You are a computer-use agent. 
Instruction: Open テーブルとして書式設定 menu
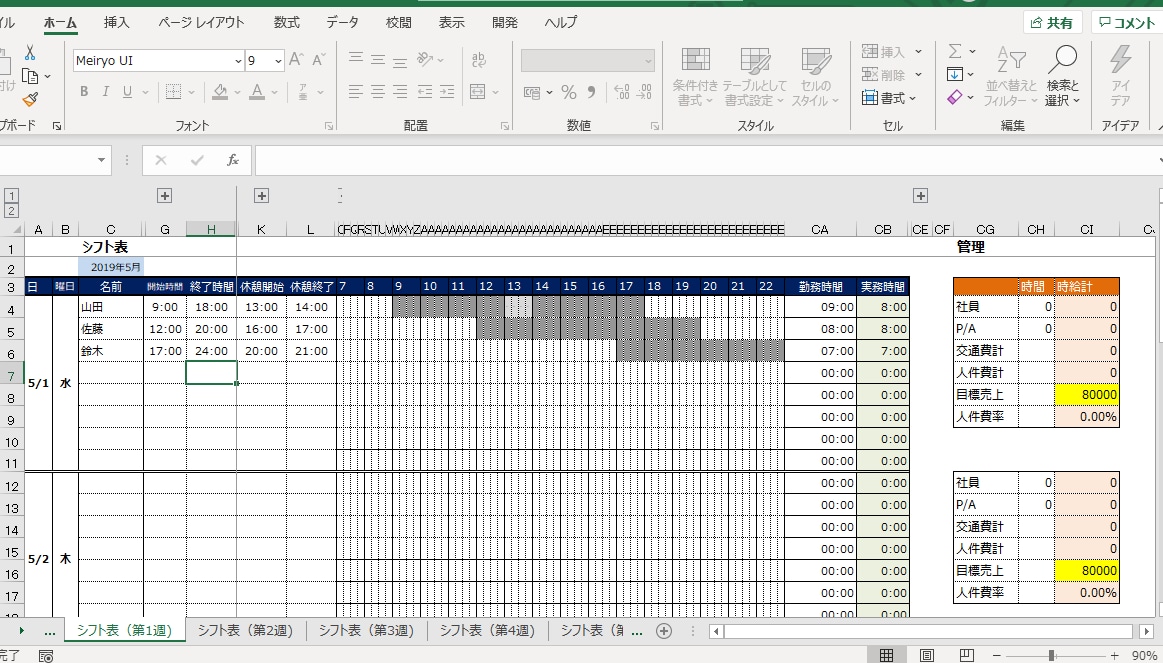point(754,77)
